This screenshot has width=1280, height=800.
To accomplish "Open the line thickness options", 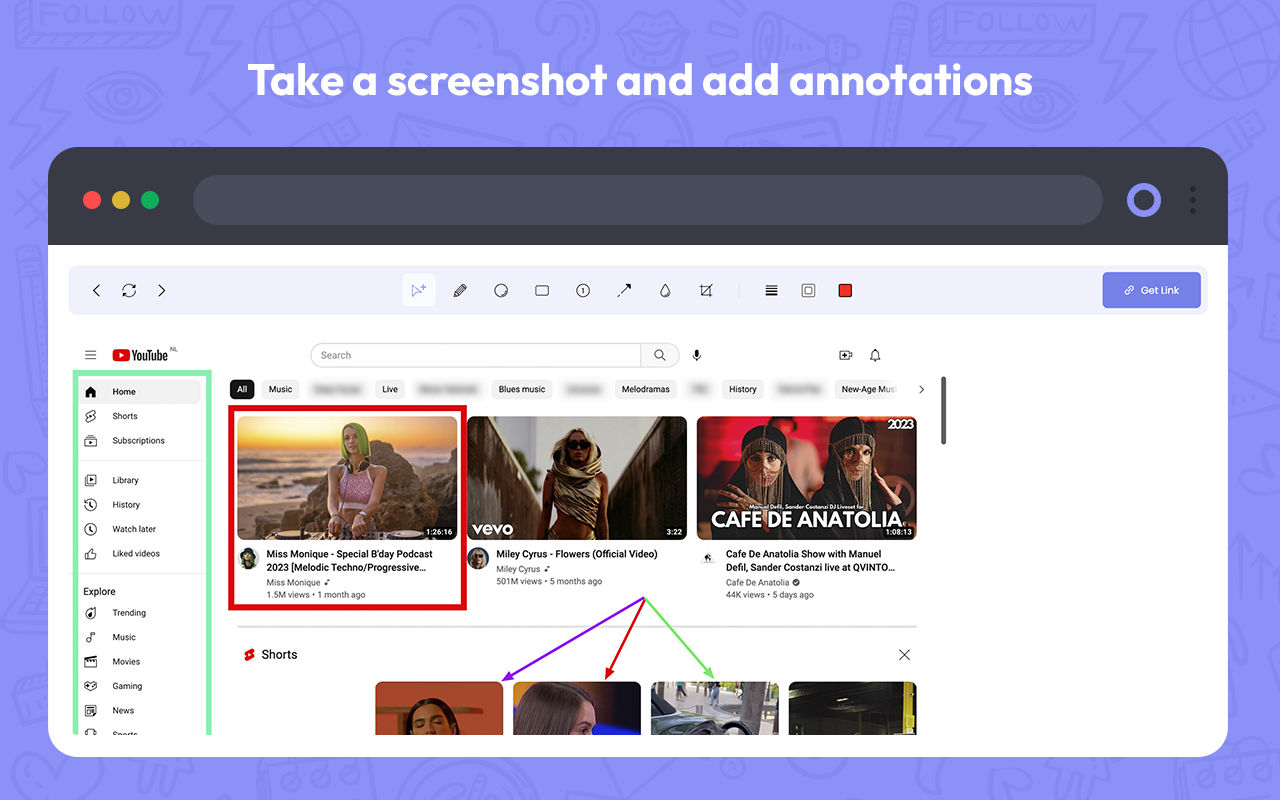I will pyautogui.click(x=771, y=291).
